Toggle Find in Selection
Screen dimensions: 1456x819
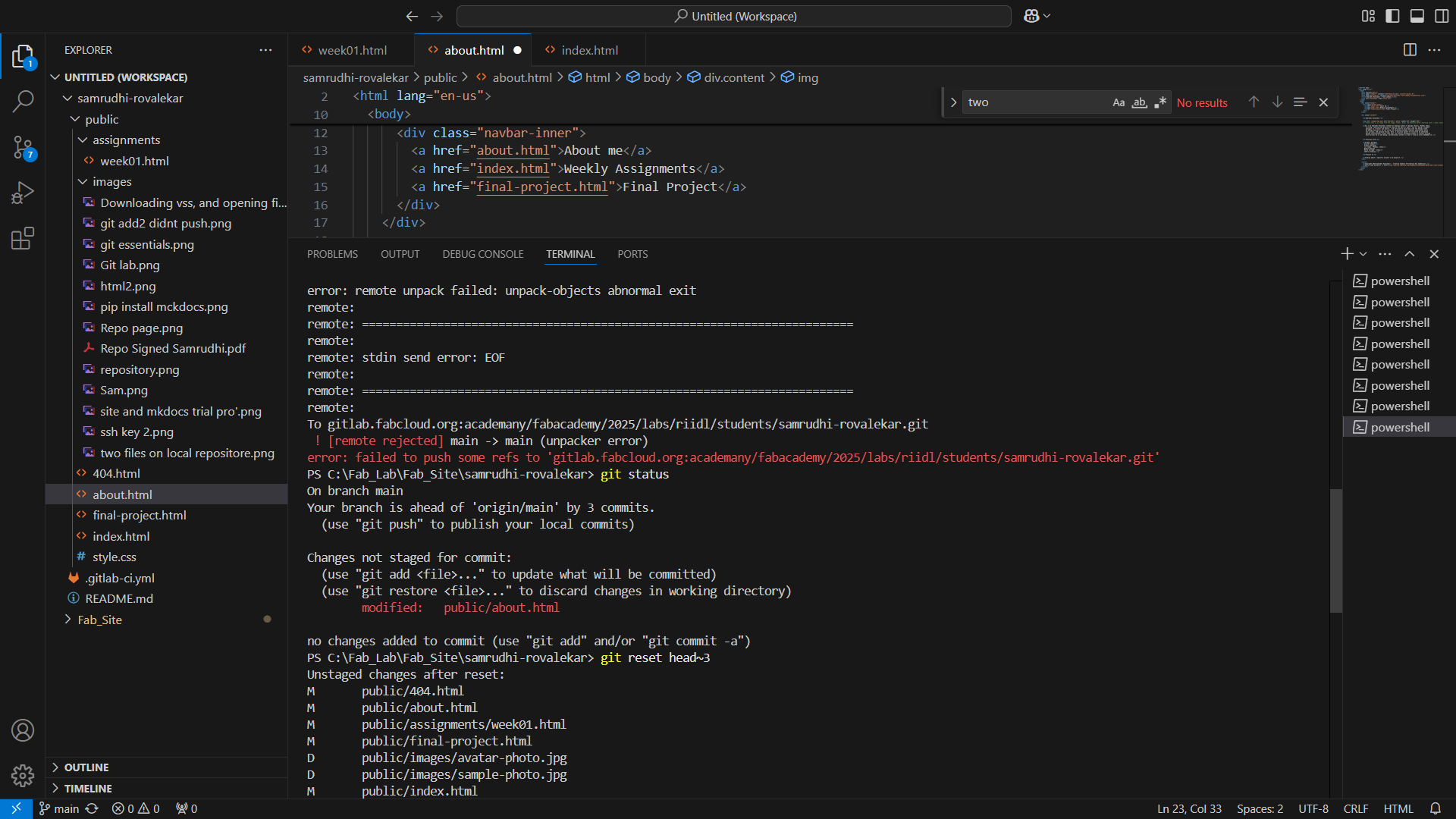pyautogui.click(x=1300, y=102)
